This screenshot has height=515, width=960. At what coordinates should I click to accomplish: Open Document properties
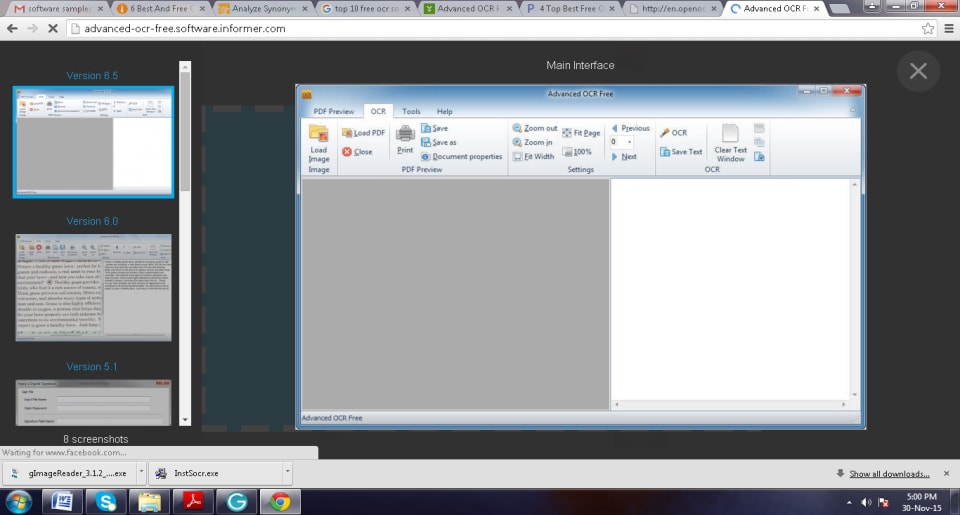click(462, 157)
